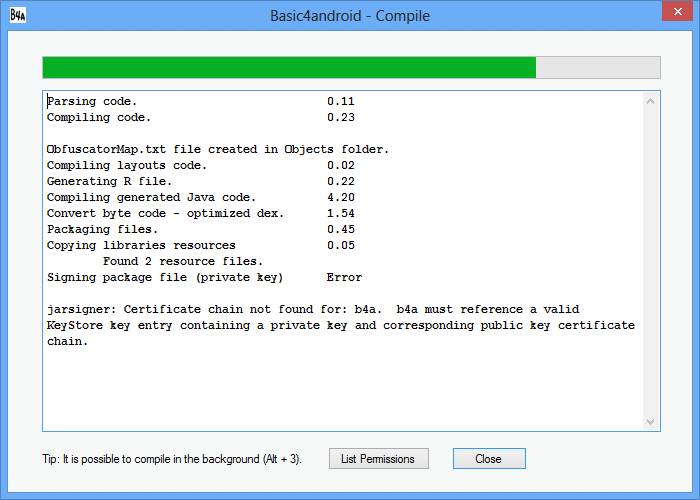Click the 'Compiling code.' log line

(201, 117)
